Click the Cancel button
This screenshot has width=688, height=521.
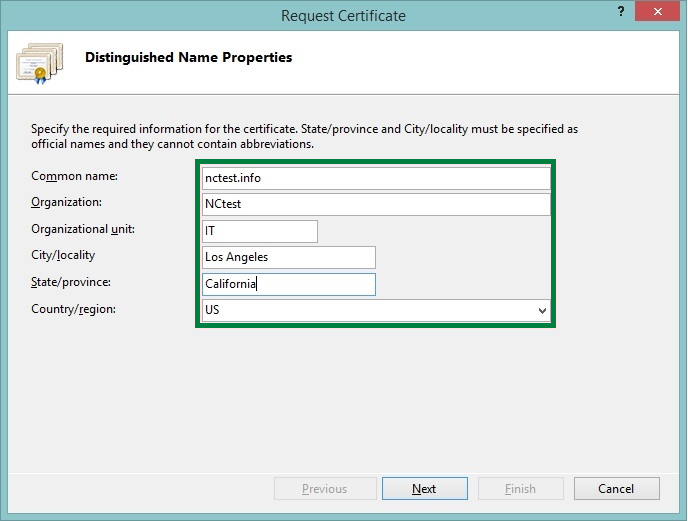click(x=616, y=489)
